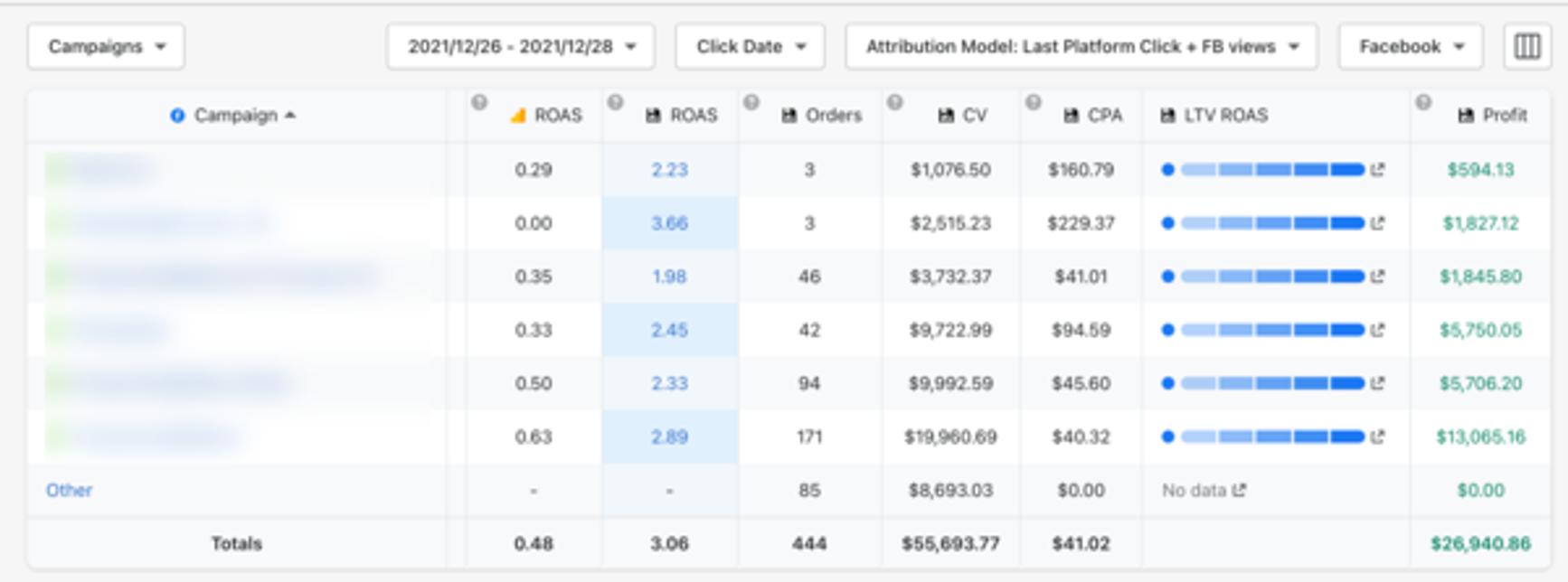Viewport: 1568px width, 582px height.
Task: Open the ROAS value 2.89 link
Action: tap(670, 436)
